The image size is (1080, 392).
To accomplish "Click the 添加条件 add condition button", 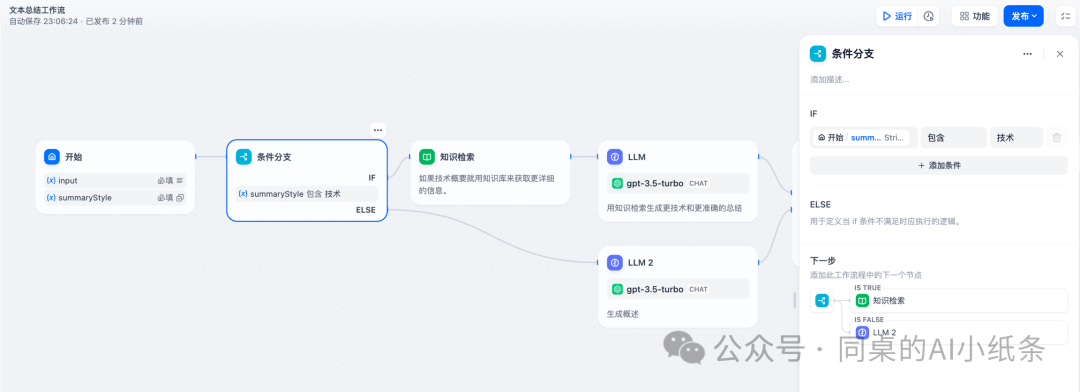I will [939, 165].
